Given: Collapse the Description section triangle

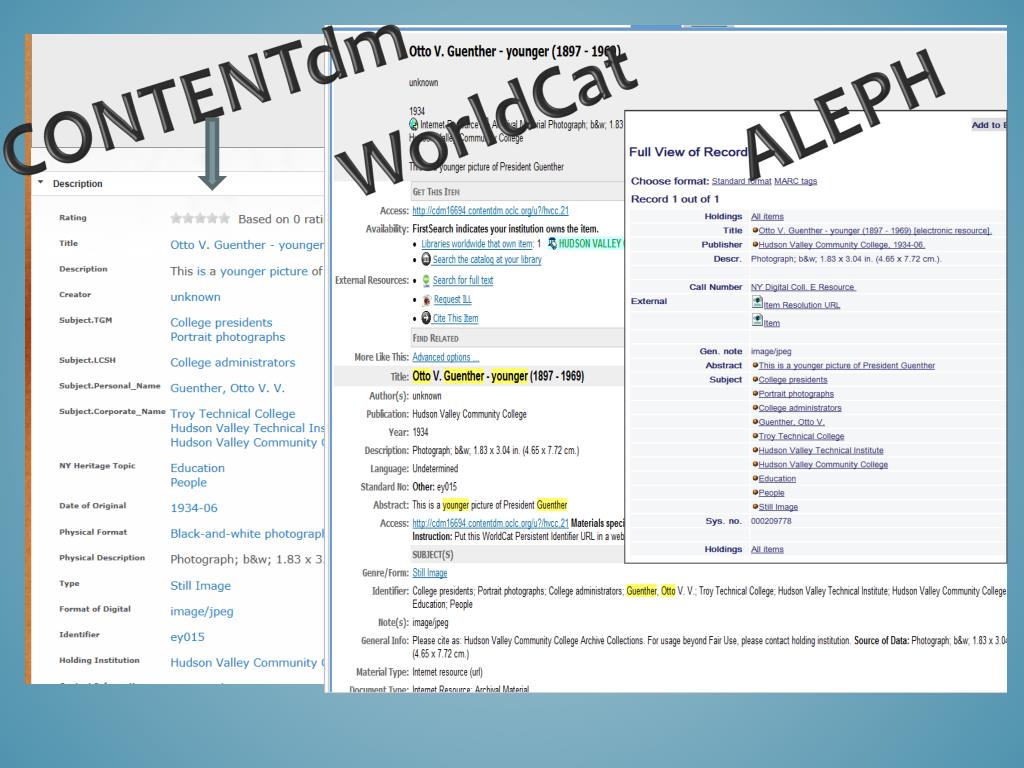Looking at the screenshot, I should click(40, 183).
